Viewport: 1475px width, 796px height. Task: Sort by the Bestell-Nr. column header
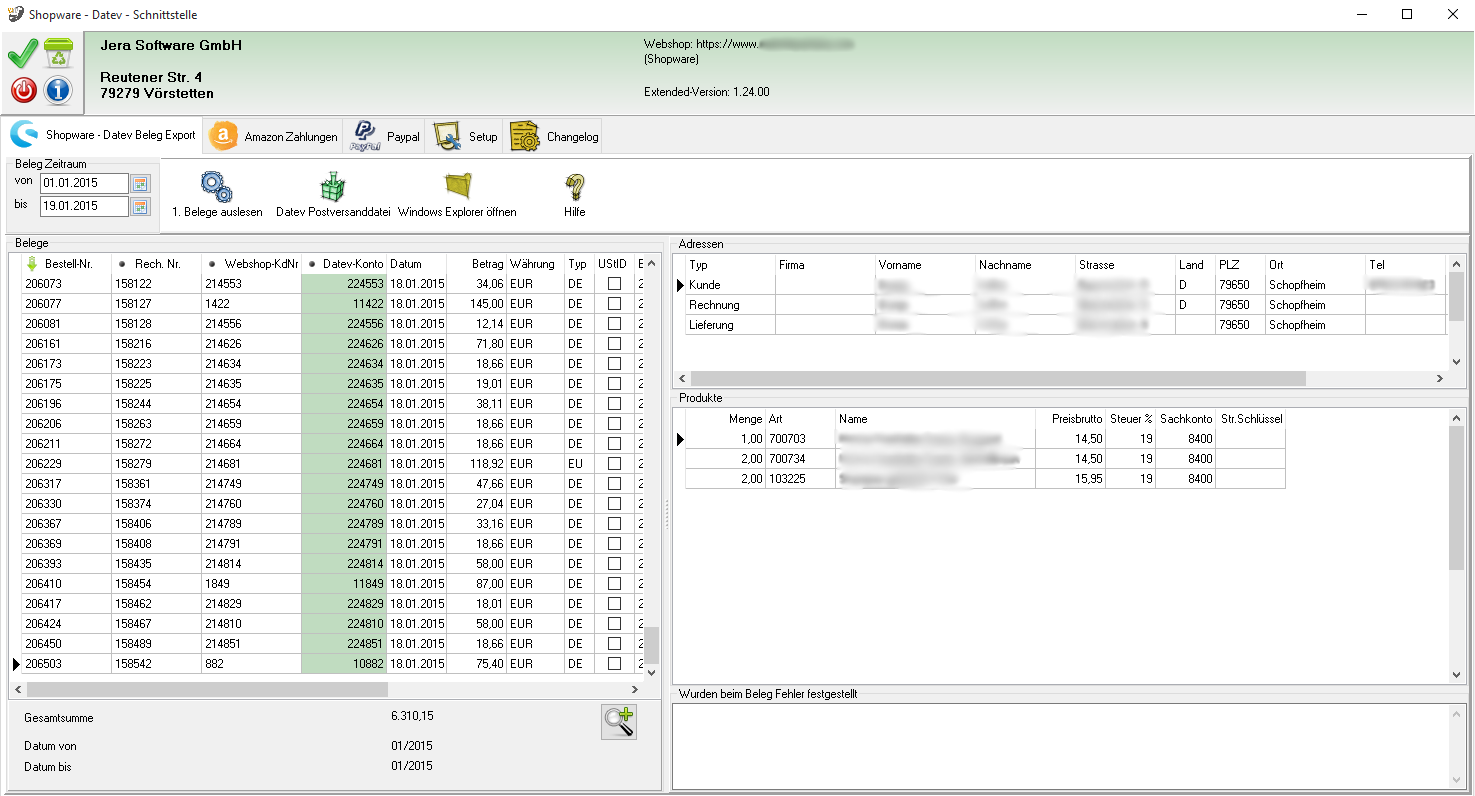[x=68, y=264]
